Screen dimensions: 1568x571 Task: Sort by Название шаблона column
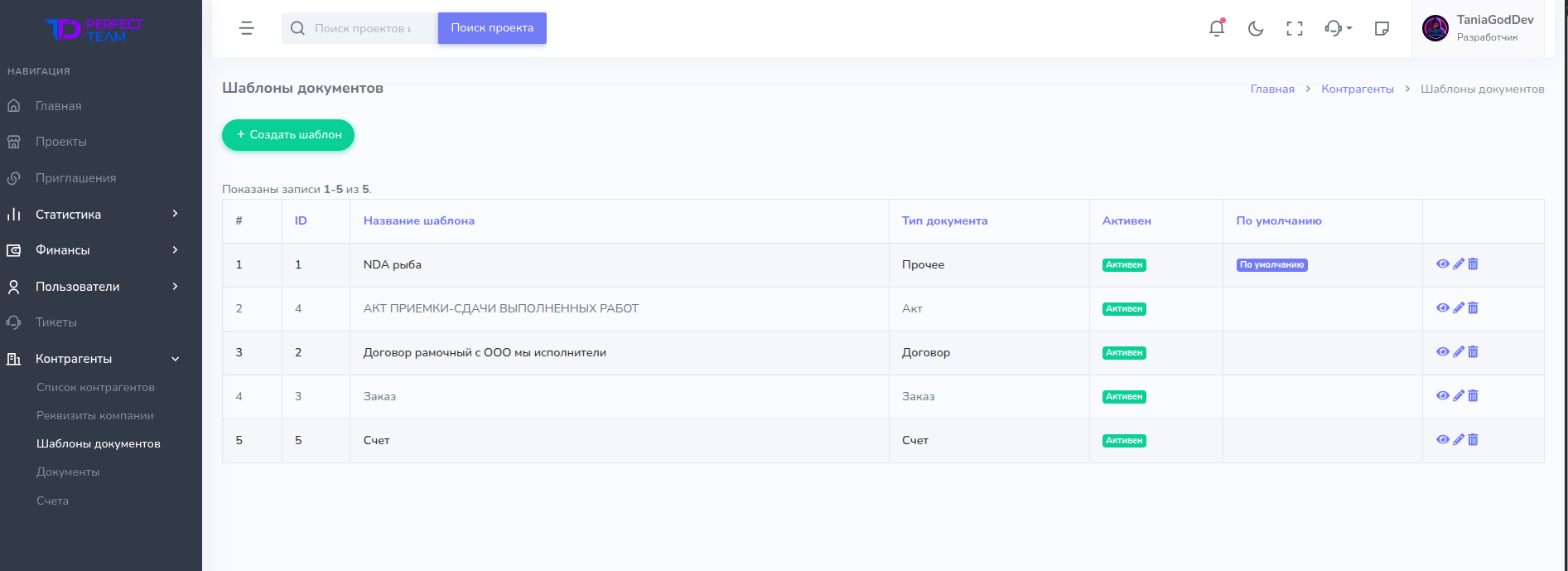[419, 220]
